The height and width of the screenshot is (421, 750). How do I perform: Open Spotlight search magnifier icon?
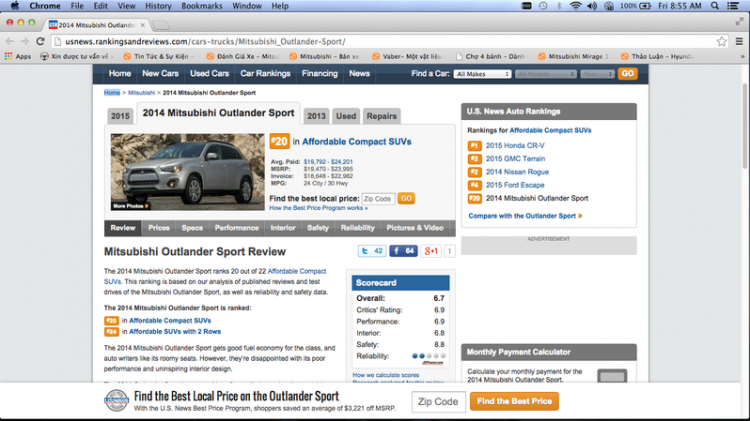click(715, 6)
